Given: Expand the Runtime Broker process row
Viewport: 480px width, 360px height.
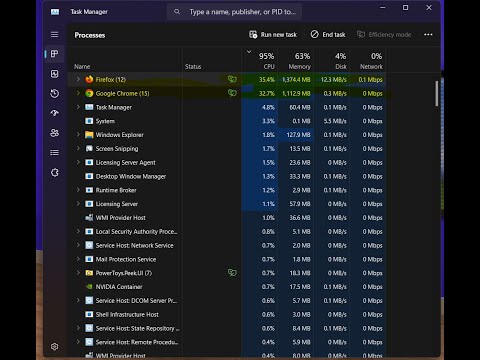Looking at the screenshot, I should click(78, 190).
